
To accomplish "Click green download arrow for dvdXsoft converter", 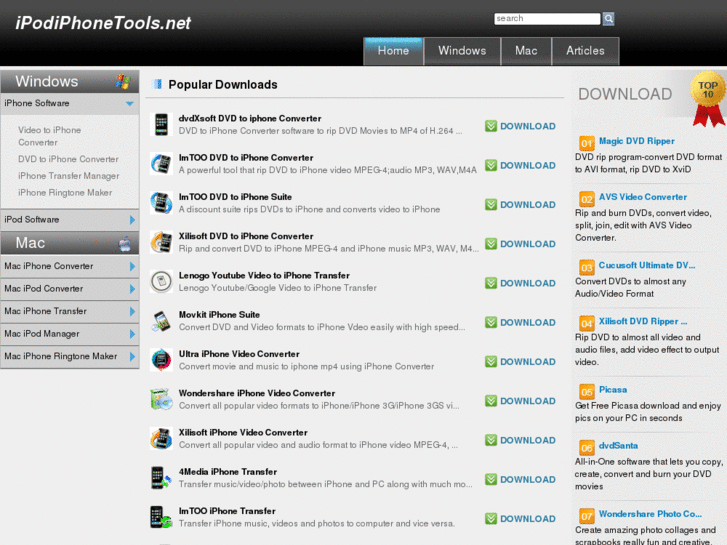I will (x=491, y=126).
